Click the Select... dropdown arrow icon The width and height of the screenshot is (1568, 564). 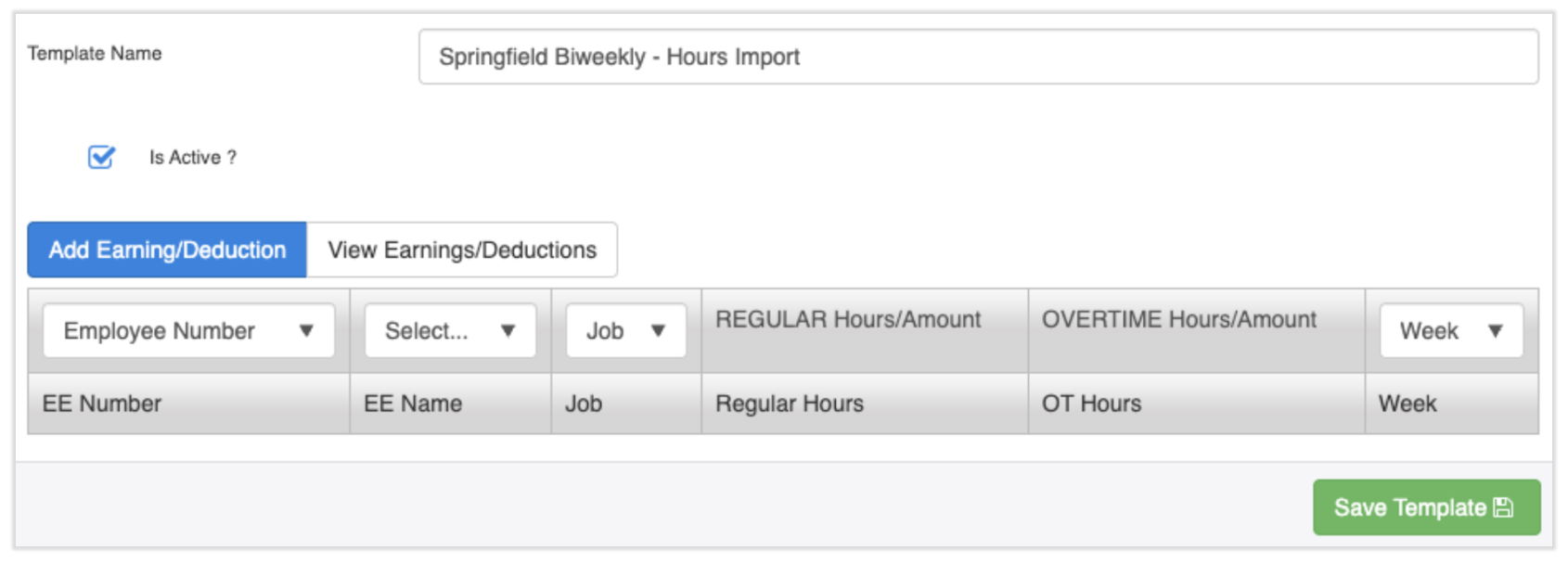[508, 330]
